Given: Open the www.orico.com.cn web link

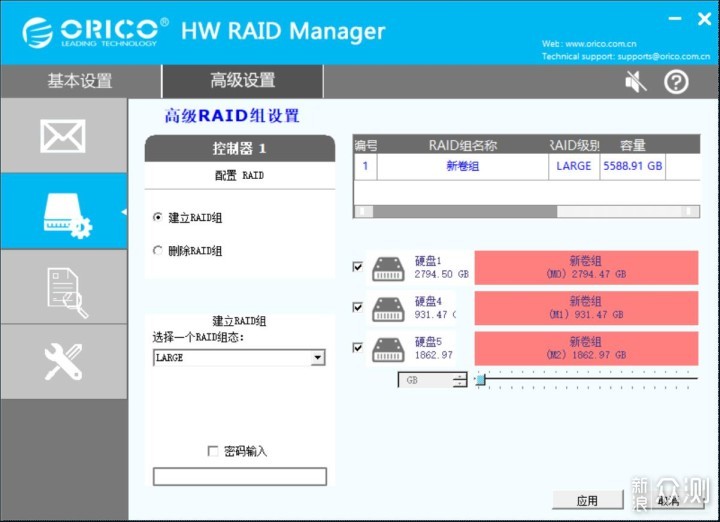Looking at the screenshot, I should (x=601, y=44).
